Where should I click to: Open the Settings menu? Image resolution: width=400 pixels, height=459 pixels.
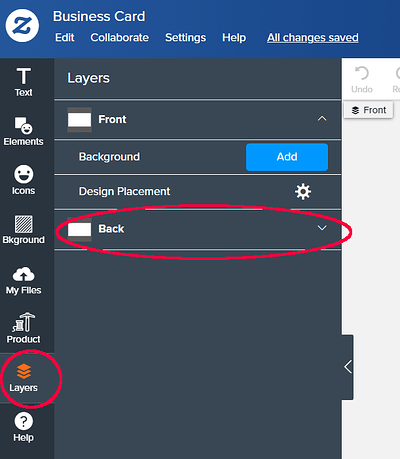click(x=185, y=38)
